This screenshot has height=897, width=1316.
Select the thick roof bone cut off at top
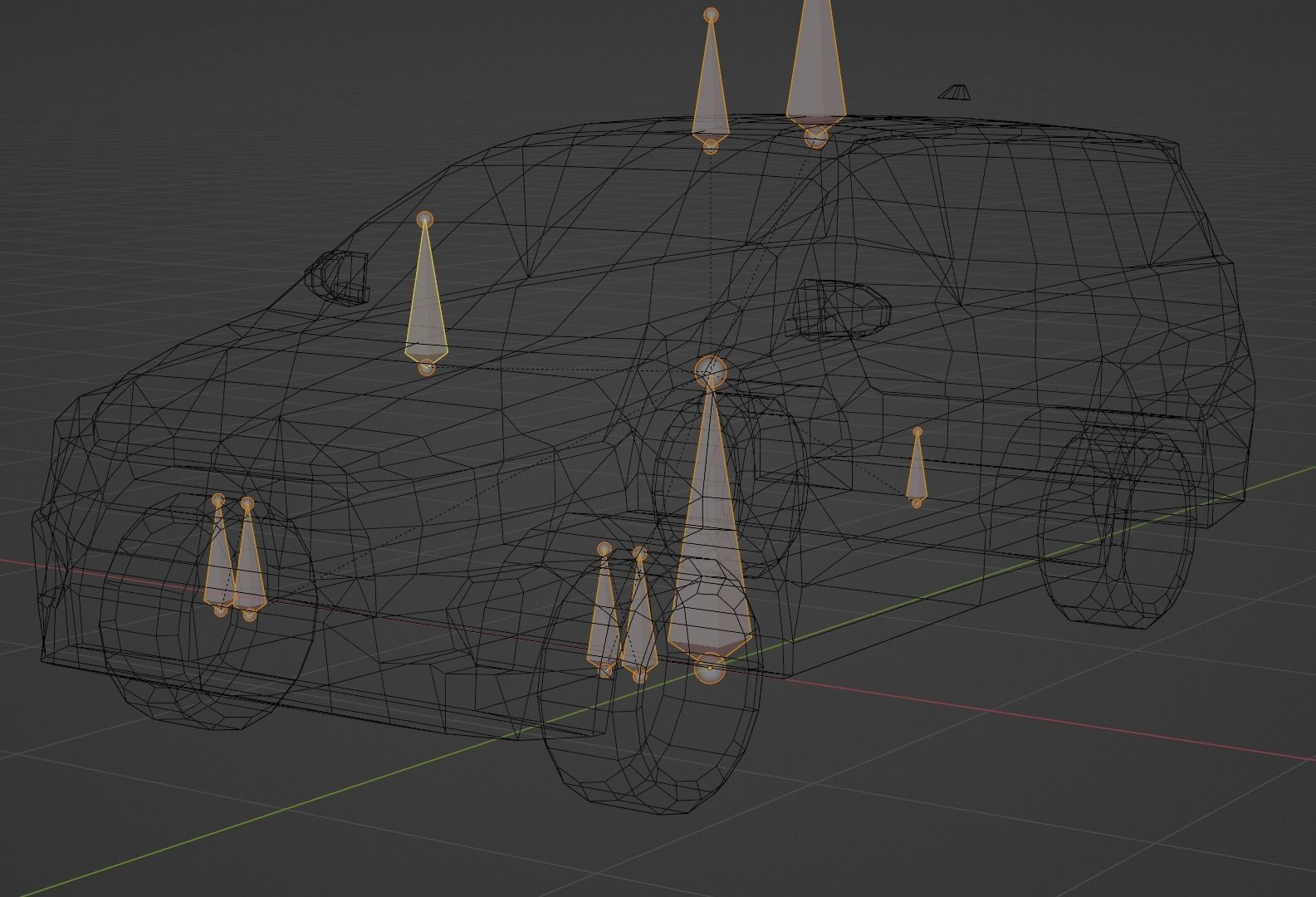coord(816,71)
